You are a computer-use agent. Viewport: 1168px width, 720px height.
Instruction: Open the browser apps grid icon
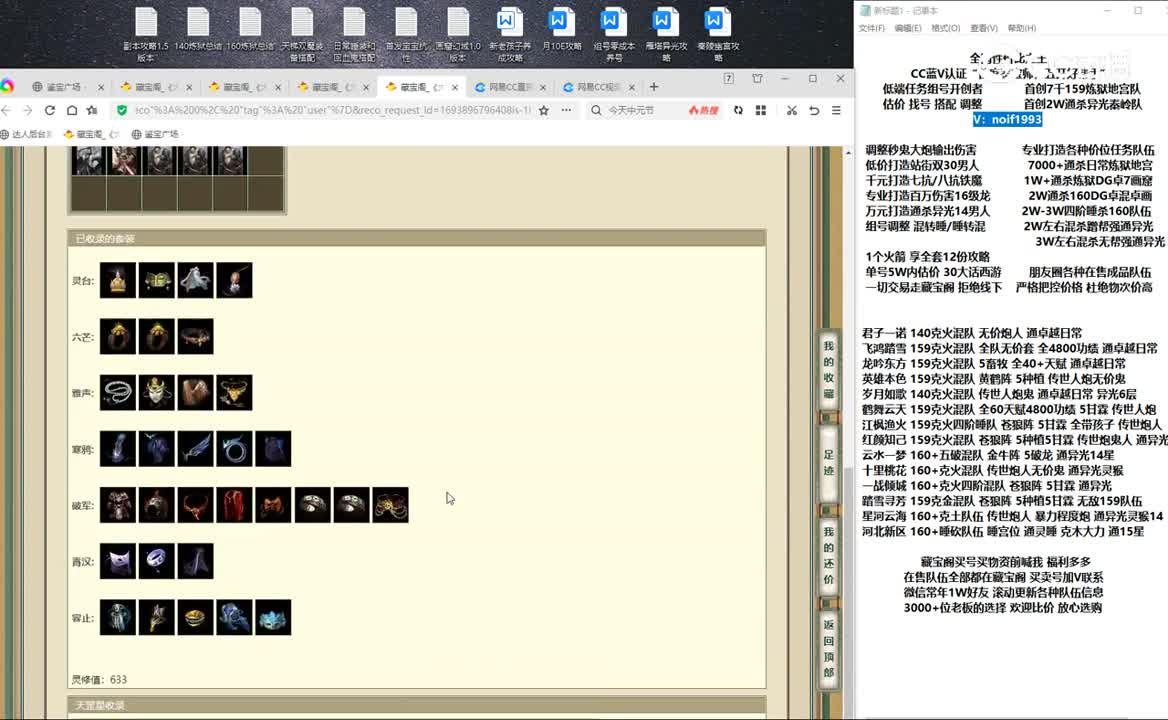[761, 110]
